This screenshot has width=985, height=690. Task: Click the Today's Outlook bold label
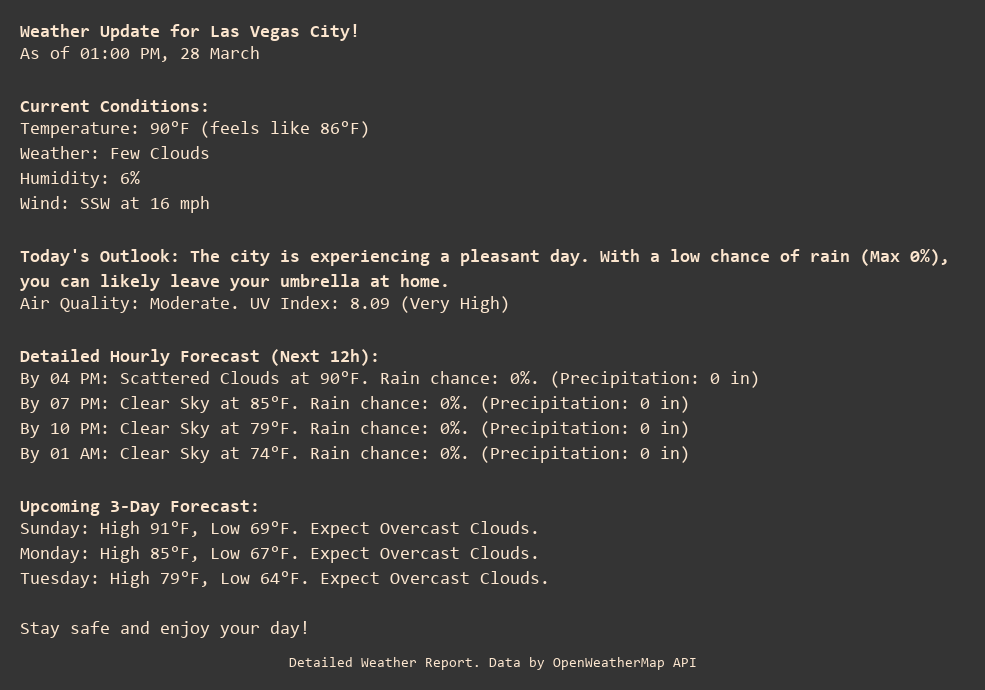99,256
